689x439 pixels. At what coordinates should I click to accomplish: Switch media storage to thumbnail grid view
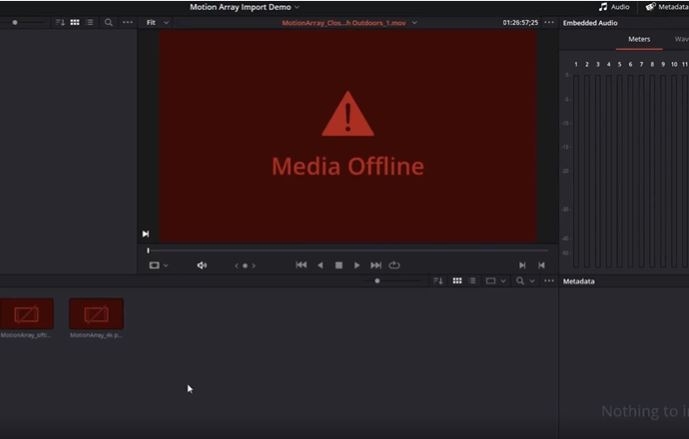click(x=75, y=22)
